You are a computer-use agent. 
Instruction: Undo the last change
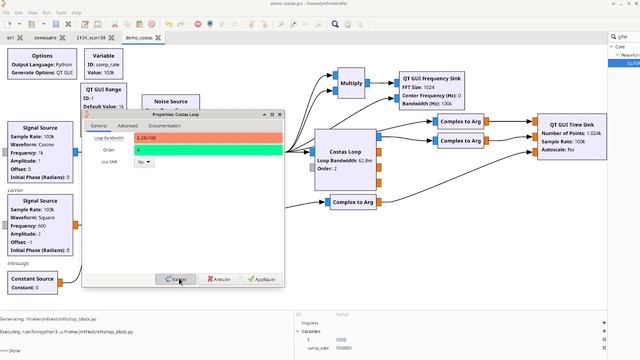click(168, 24)
